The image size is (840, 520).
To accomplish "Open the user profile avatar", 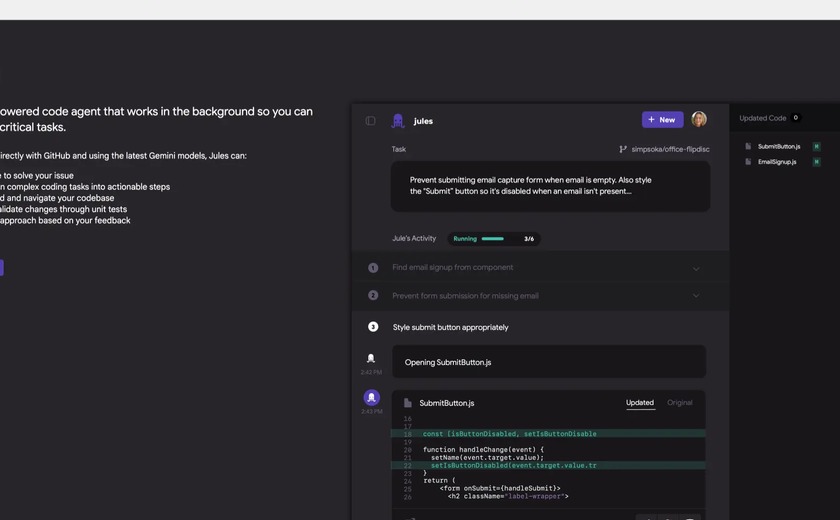I will pyautogui.click(x=699, y=119).
